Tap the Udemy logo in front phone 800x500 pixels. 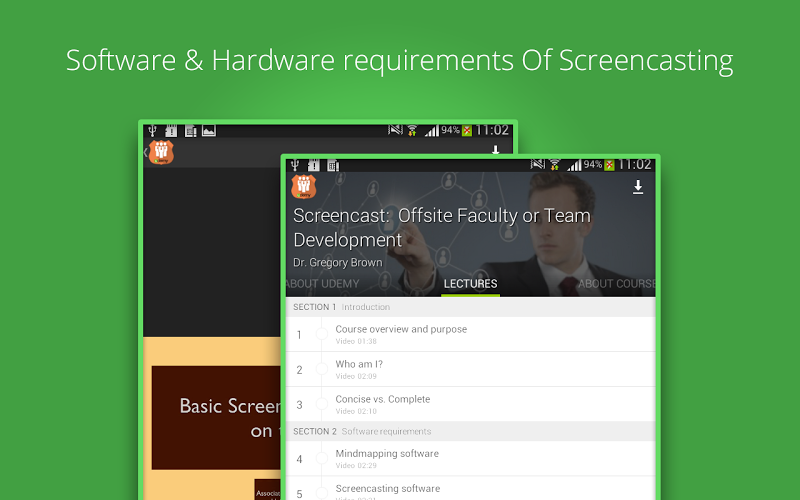tap(303, 187)
